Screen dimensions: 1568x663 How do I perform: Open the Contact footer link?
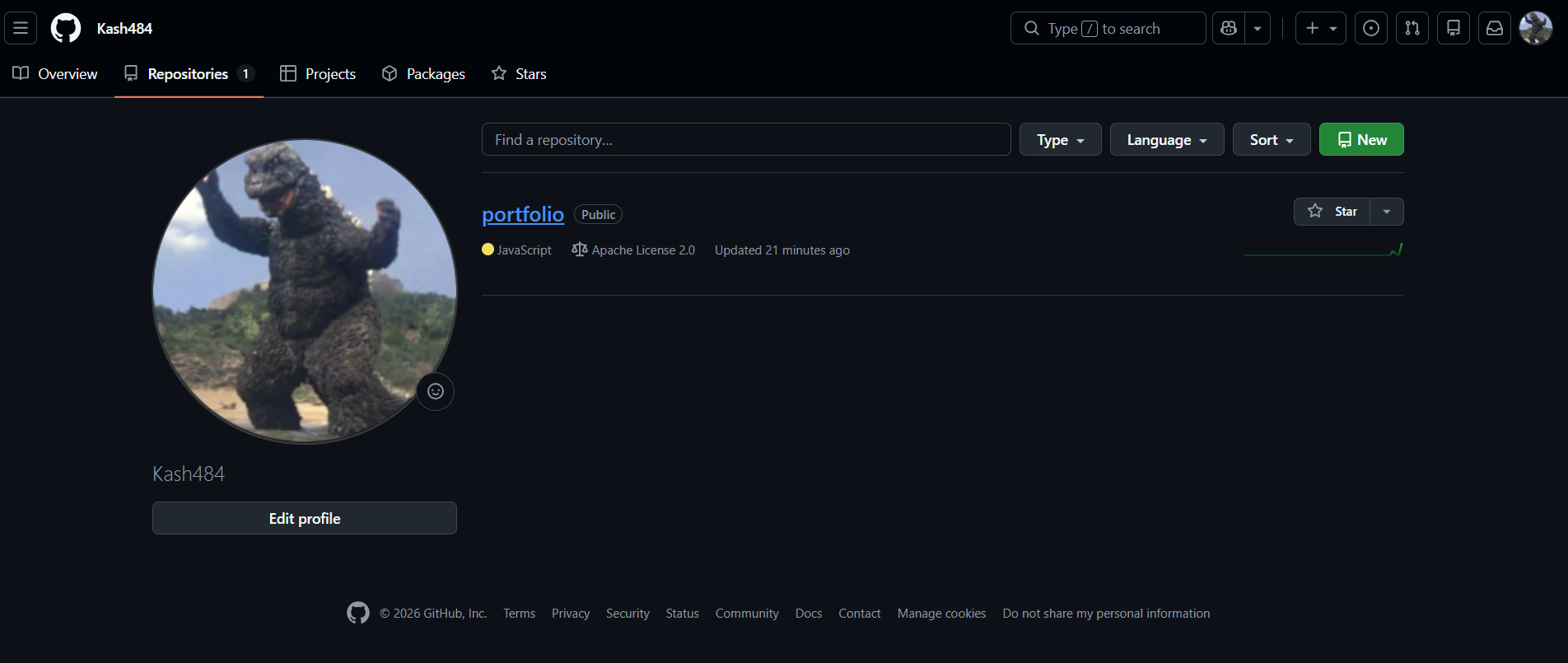(860, 613)
